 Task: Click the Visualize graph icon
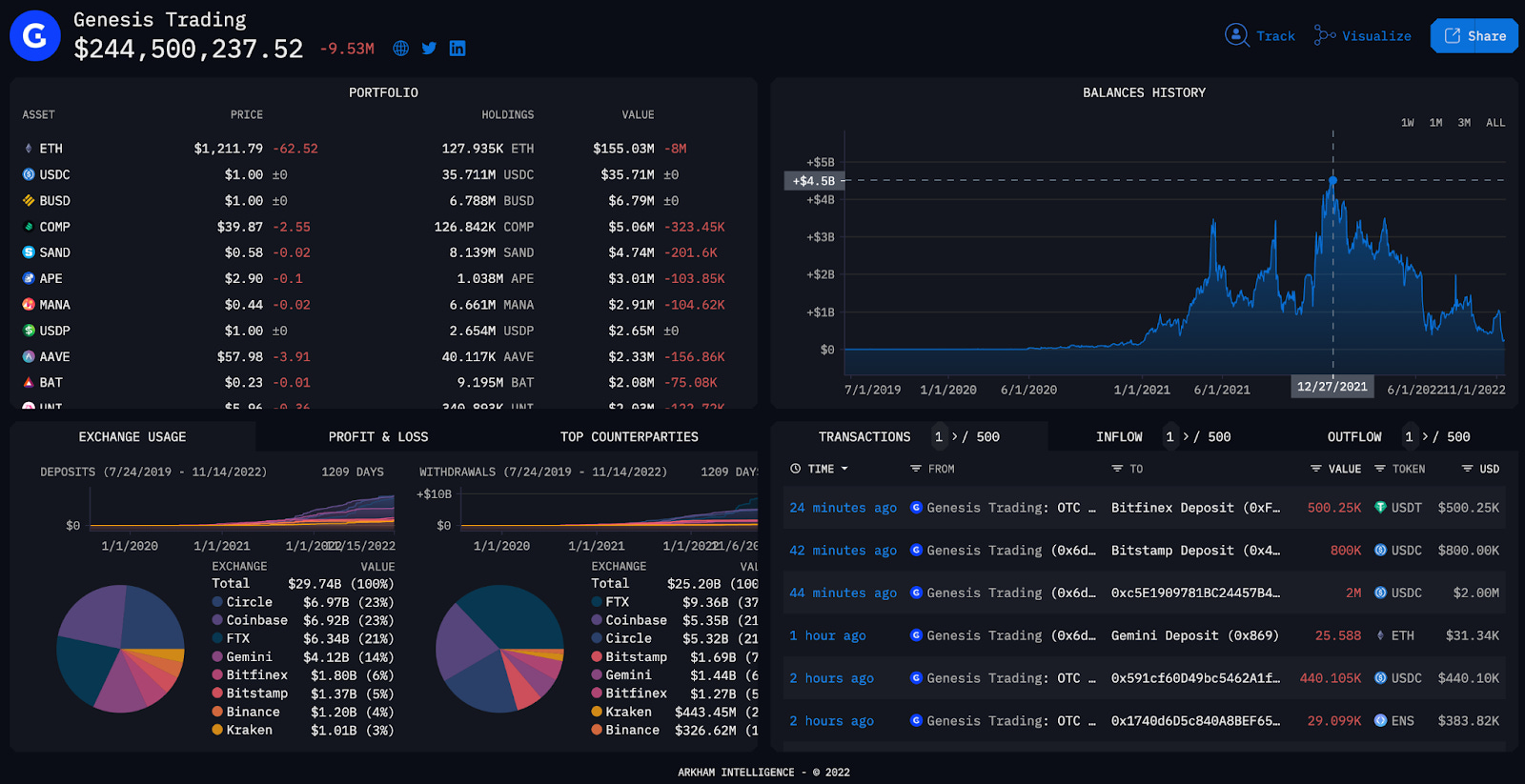point(1324,35)
